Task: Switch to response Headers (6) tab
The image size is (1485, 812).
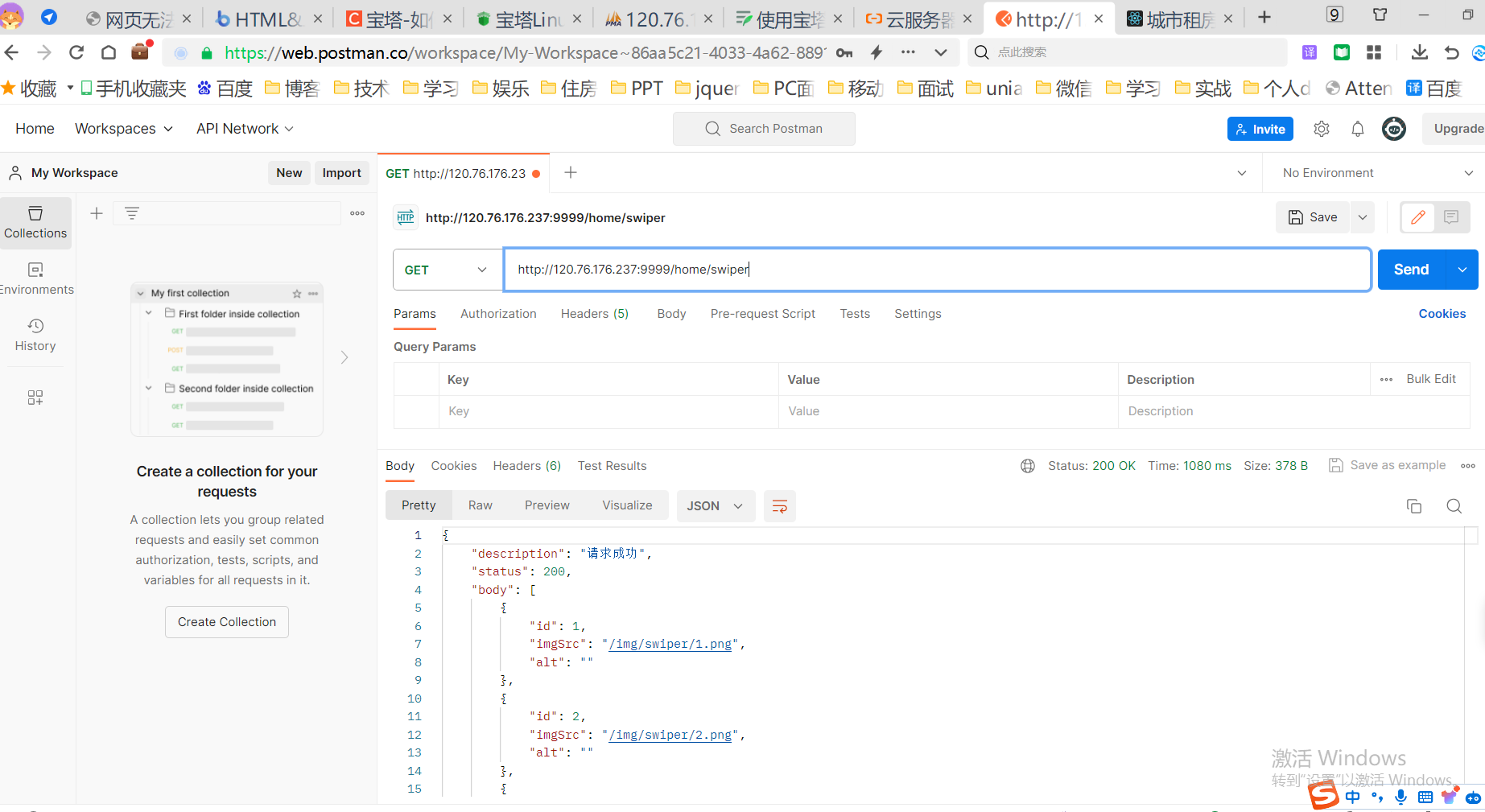Action: [527, 466]
